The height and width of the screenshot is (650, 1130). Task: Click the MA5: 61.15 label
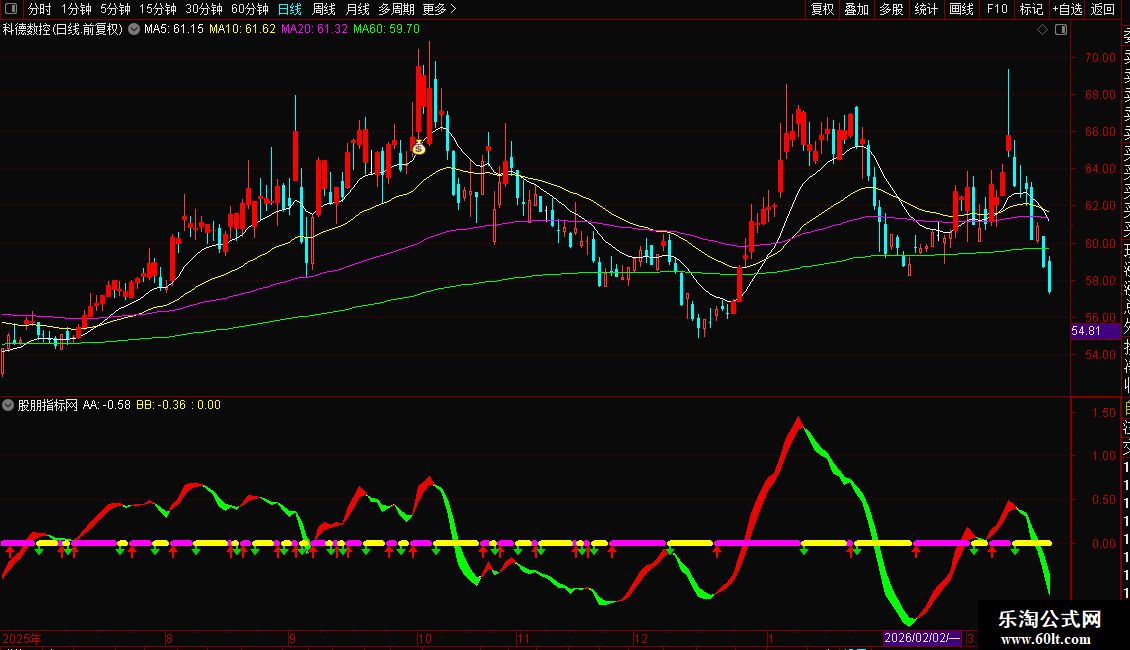174,30
